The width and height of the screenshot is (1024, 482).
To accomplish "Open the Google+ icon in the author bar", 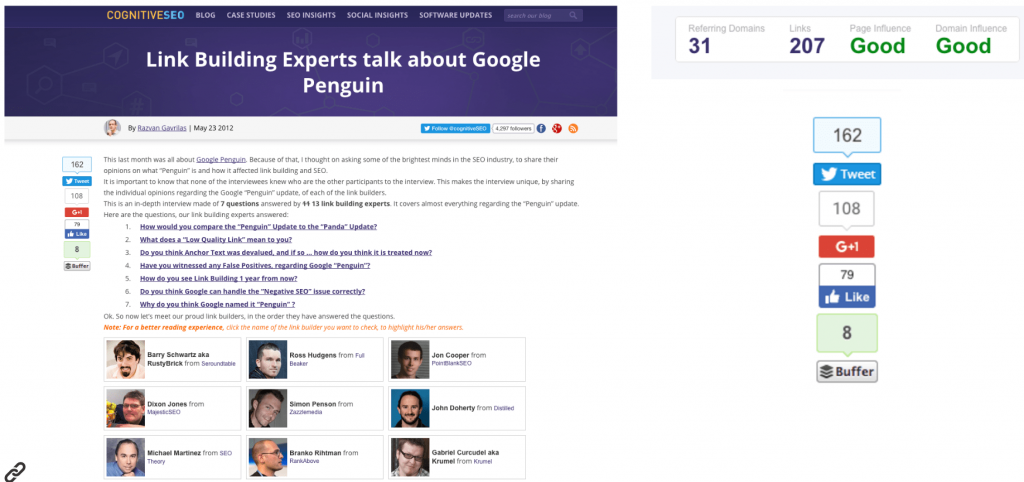I will tap(557, 129).
